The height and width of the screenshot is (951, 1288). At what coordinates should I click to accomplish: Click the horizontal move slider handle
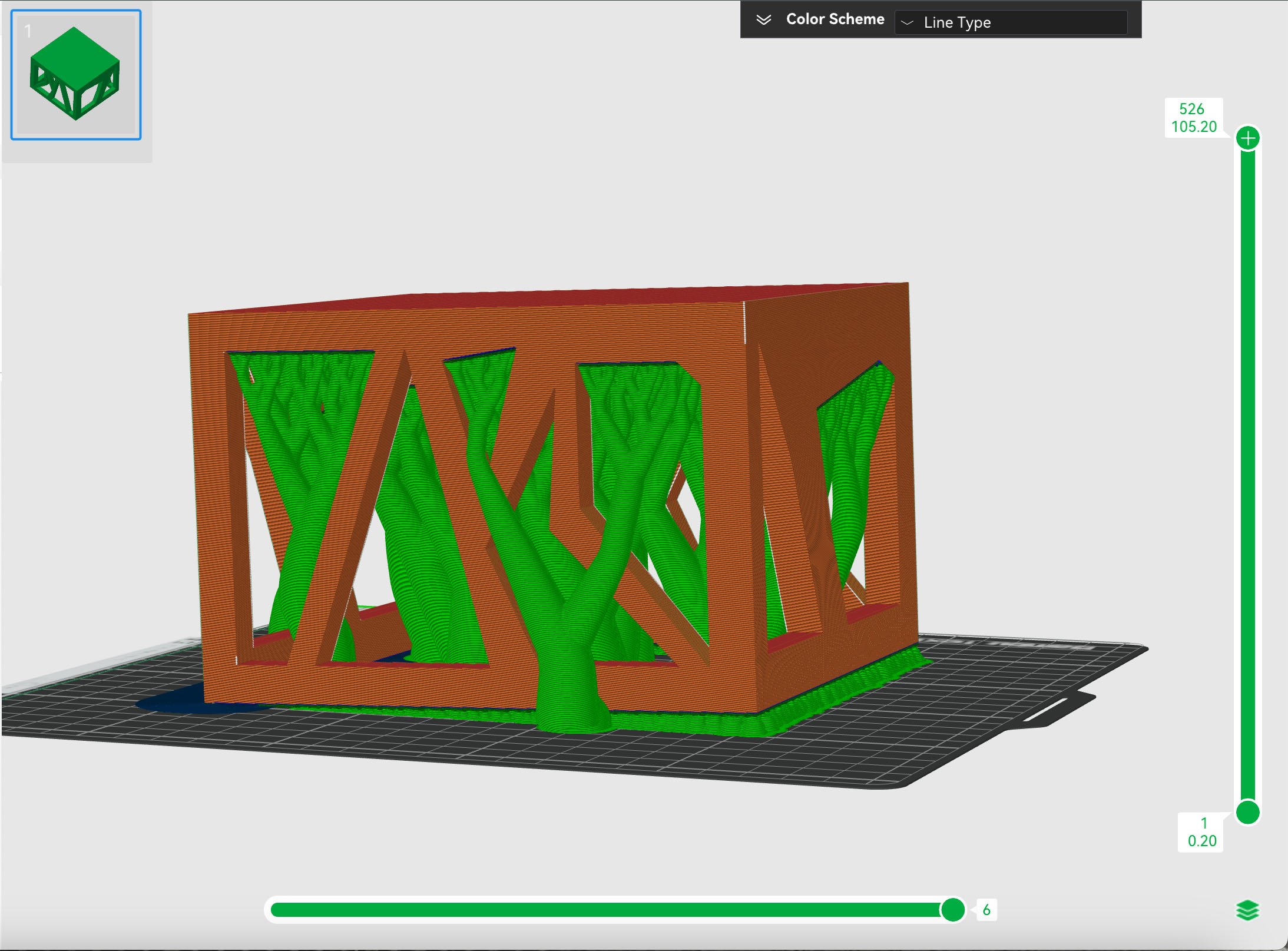click(952, 910)
